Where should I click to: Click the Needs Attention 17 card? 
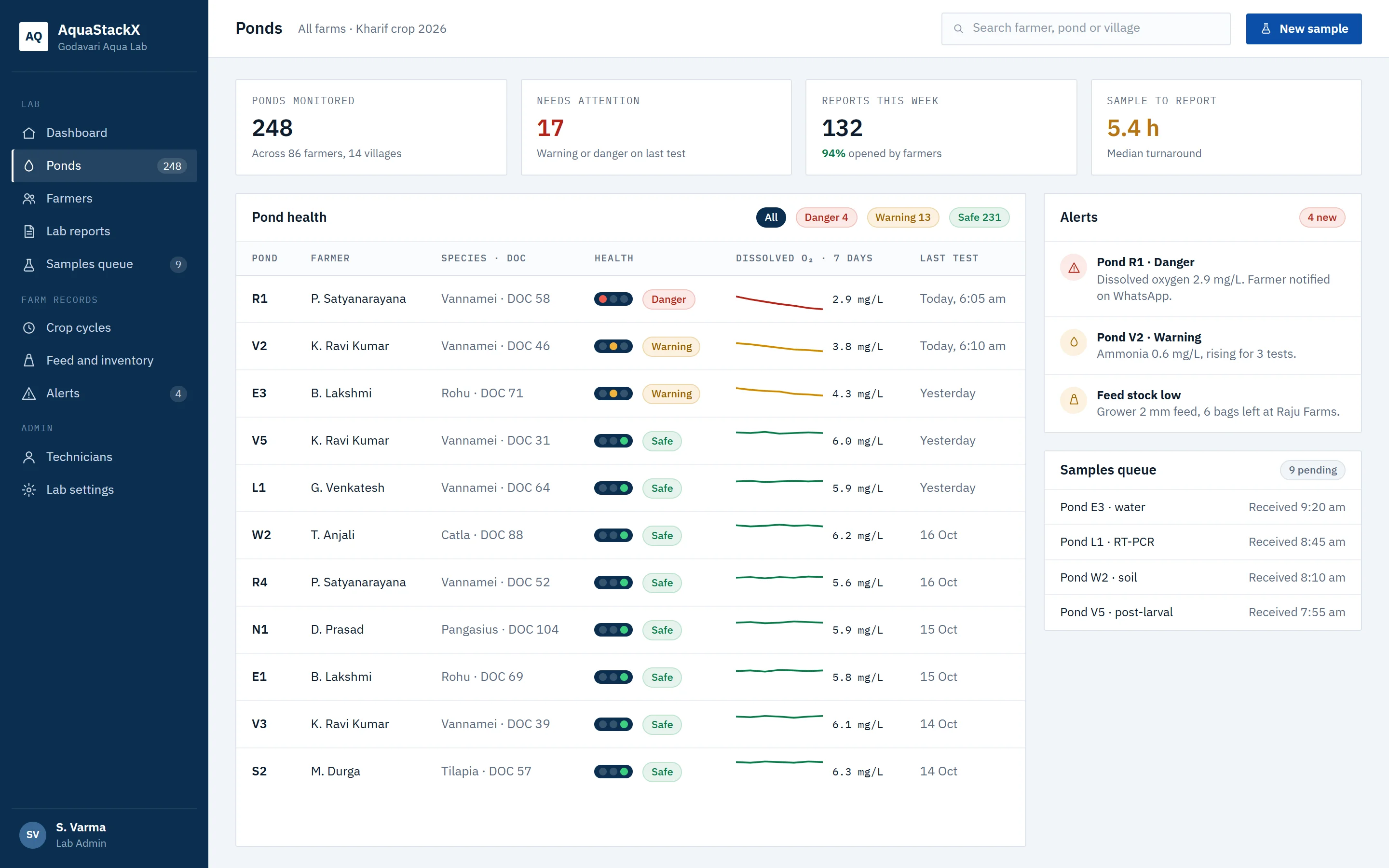pos(655,127)
